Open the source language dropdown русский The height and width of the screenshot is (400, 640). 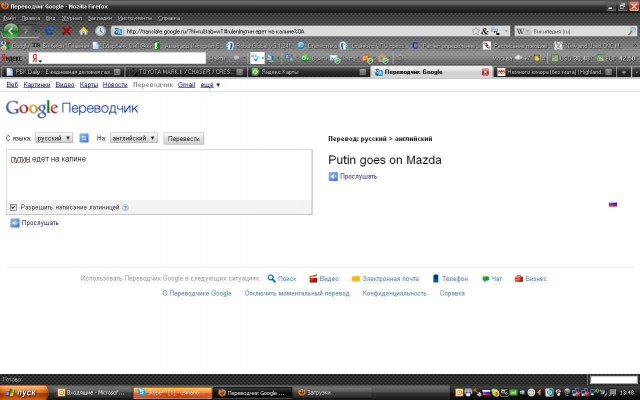[54, 138]
